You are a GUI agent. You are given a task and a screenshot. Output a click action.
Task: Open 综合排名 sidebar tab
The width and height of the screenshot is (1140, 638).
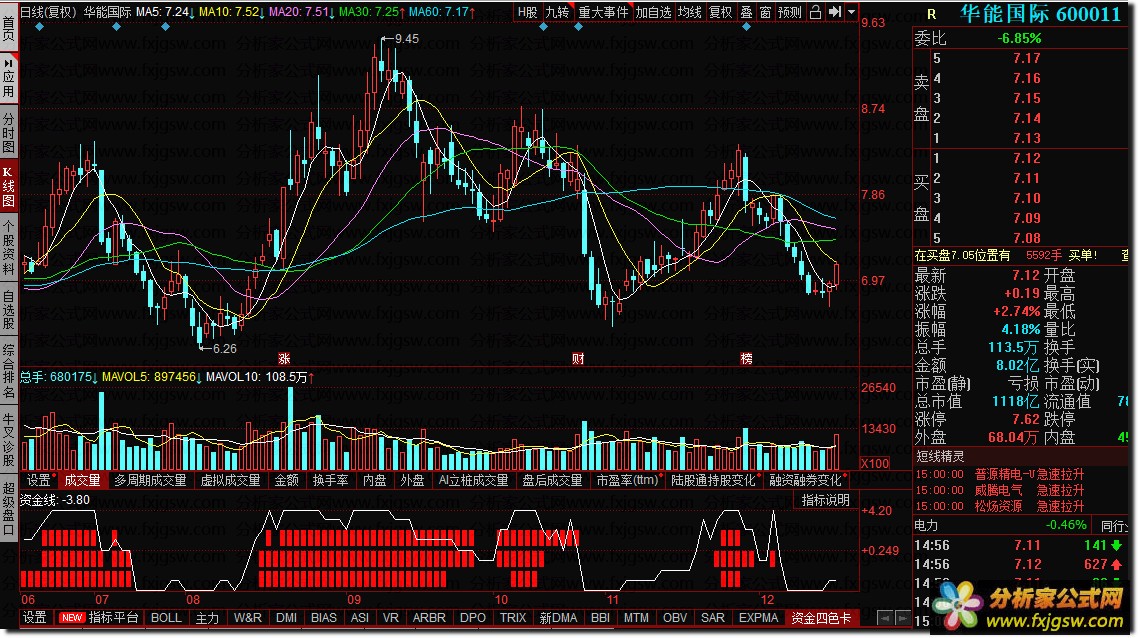coord(9,372)
